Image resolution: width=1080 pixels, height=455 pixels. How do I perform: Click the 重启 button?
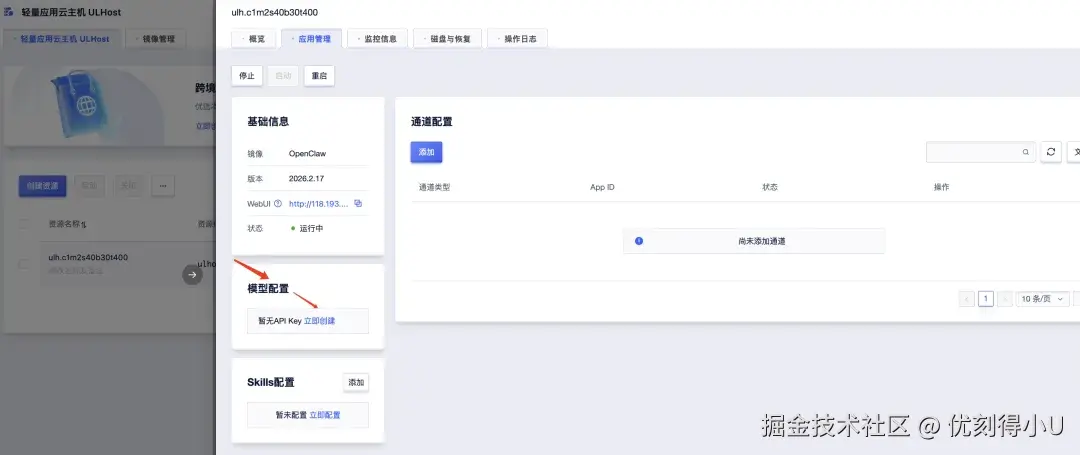319,76
